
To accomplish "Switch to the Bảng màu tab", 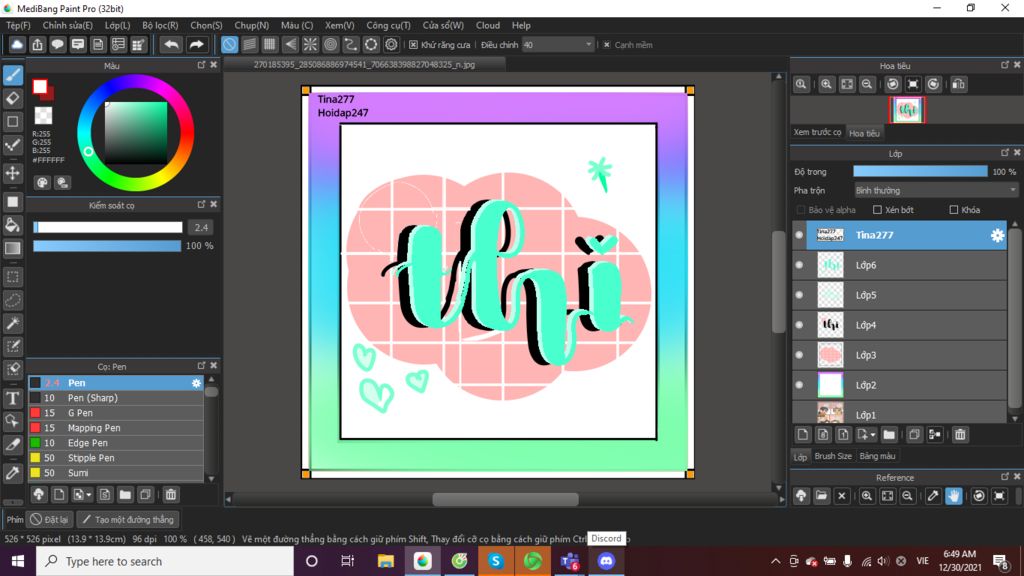I will click(x=877, y=456).
